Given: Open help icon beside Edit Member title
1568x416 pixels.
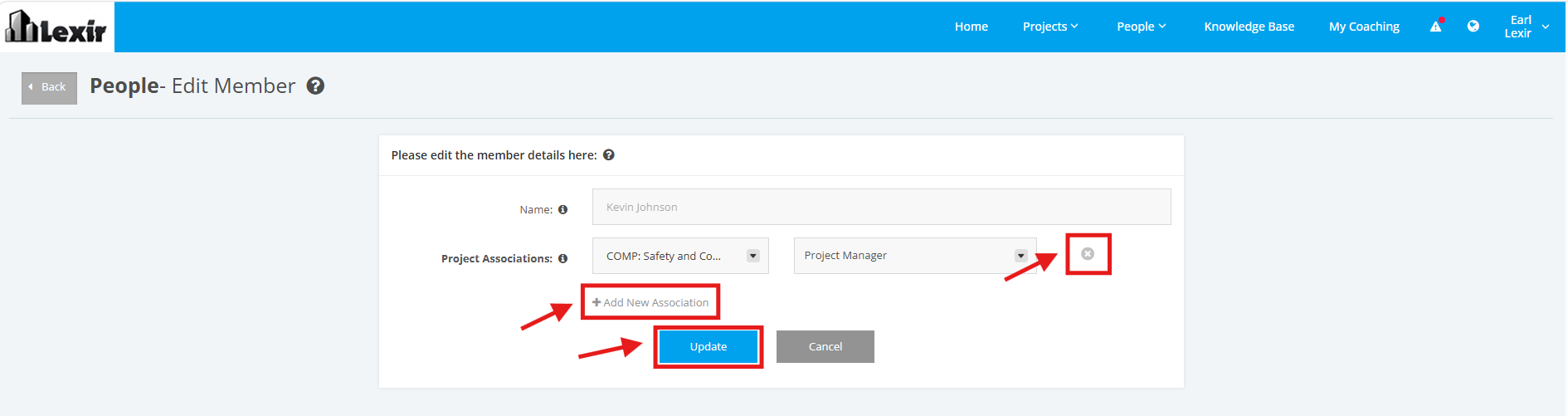Looking at the screenshot, I should tap(315, 86).
